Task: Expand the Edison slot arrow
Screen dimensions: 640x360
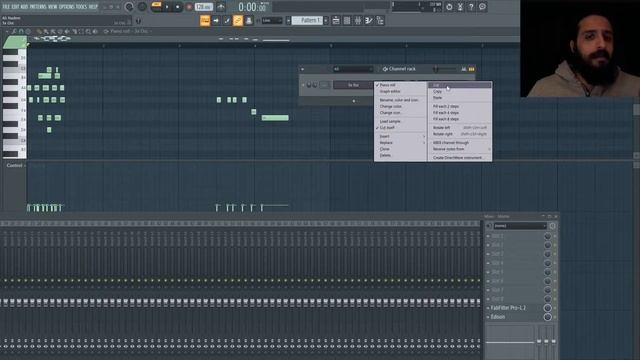Action: click(488, 317)
